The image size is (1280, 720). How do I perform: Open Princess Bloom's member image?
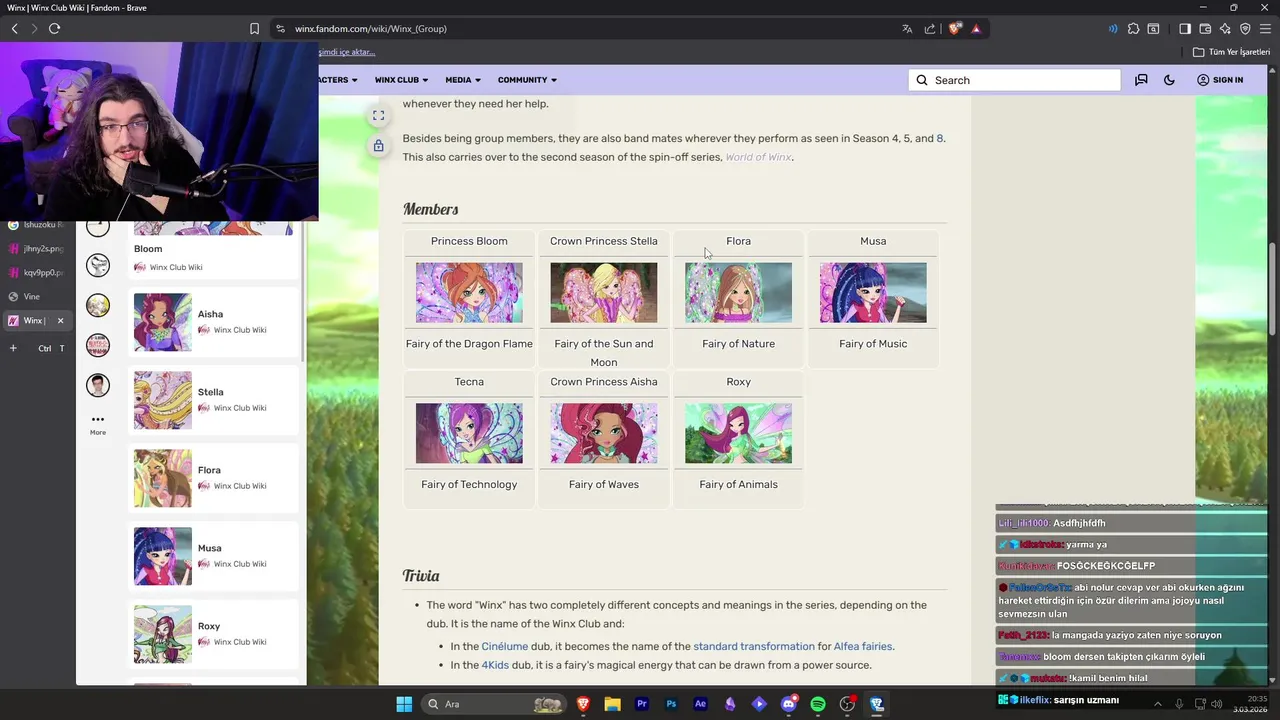click(x=469, y=293)
